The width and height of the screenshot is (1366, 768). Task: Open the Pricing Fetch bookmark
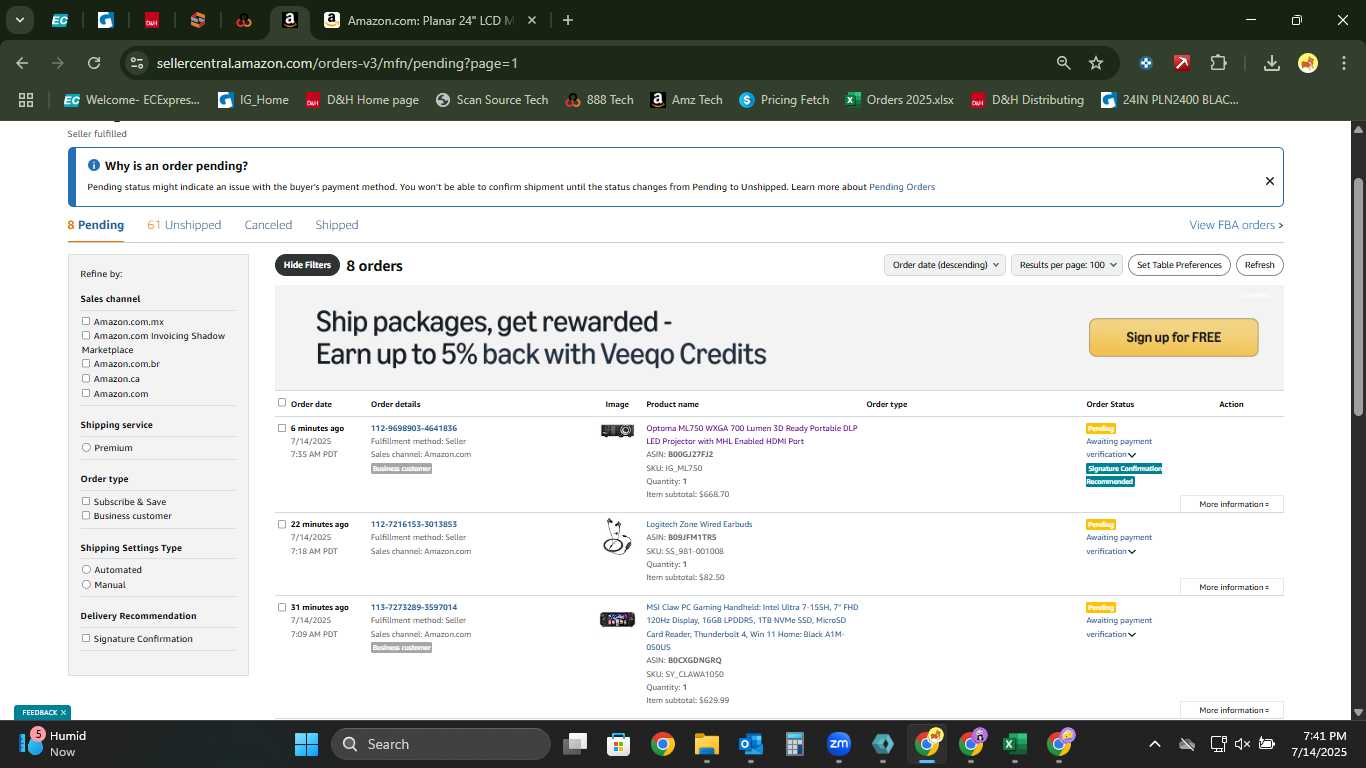(x=784, y=100)
